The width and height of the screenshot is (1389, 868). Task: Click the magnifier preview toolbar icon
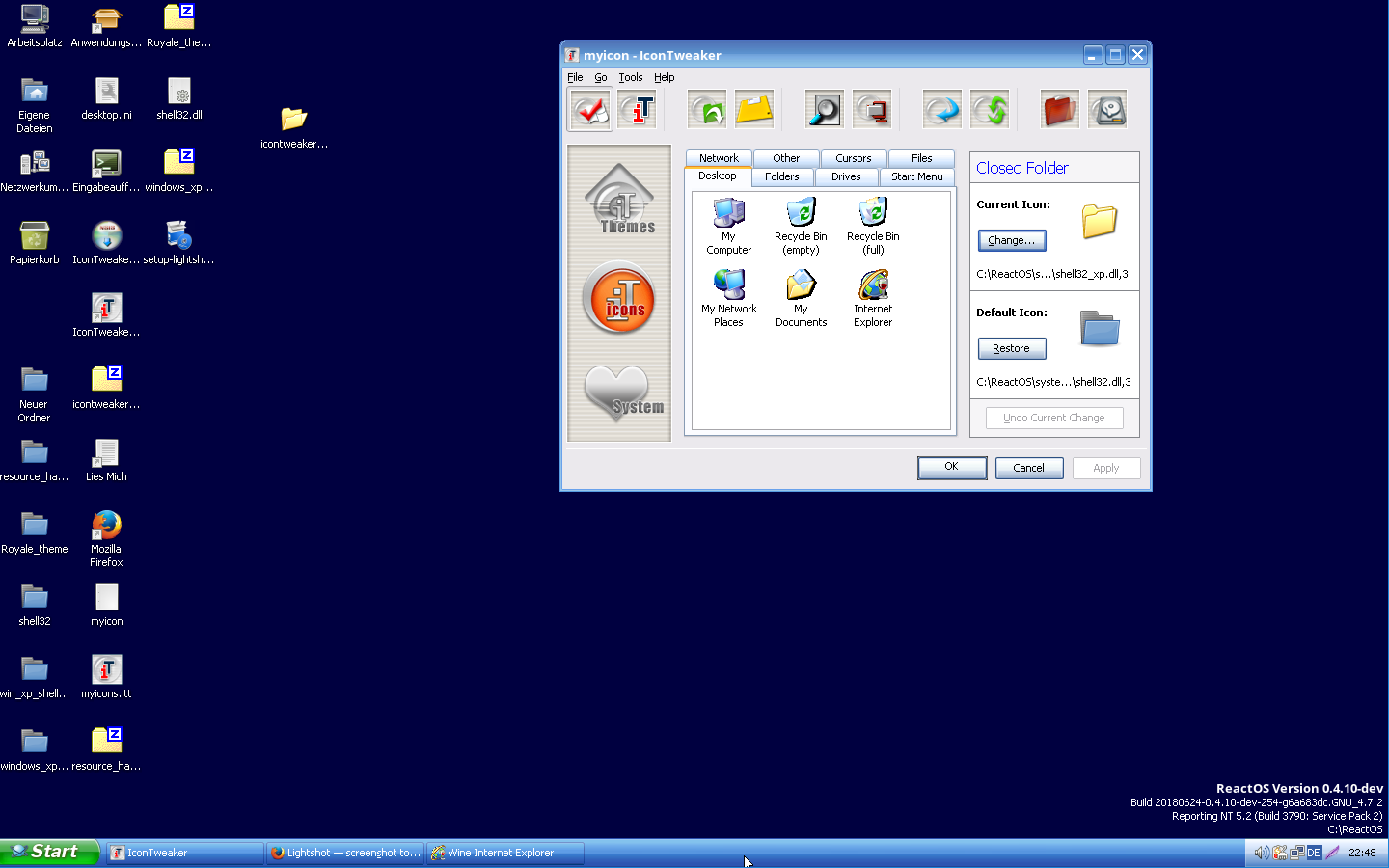pos(823,108)
